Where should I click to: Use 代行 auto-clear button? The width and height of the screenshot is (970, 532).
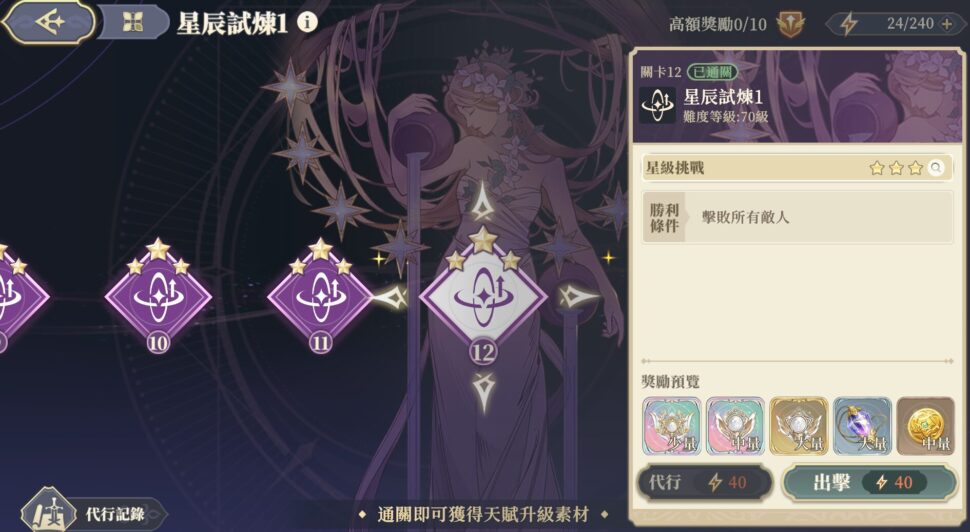point(705,483)
